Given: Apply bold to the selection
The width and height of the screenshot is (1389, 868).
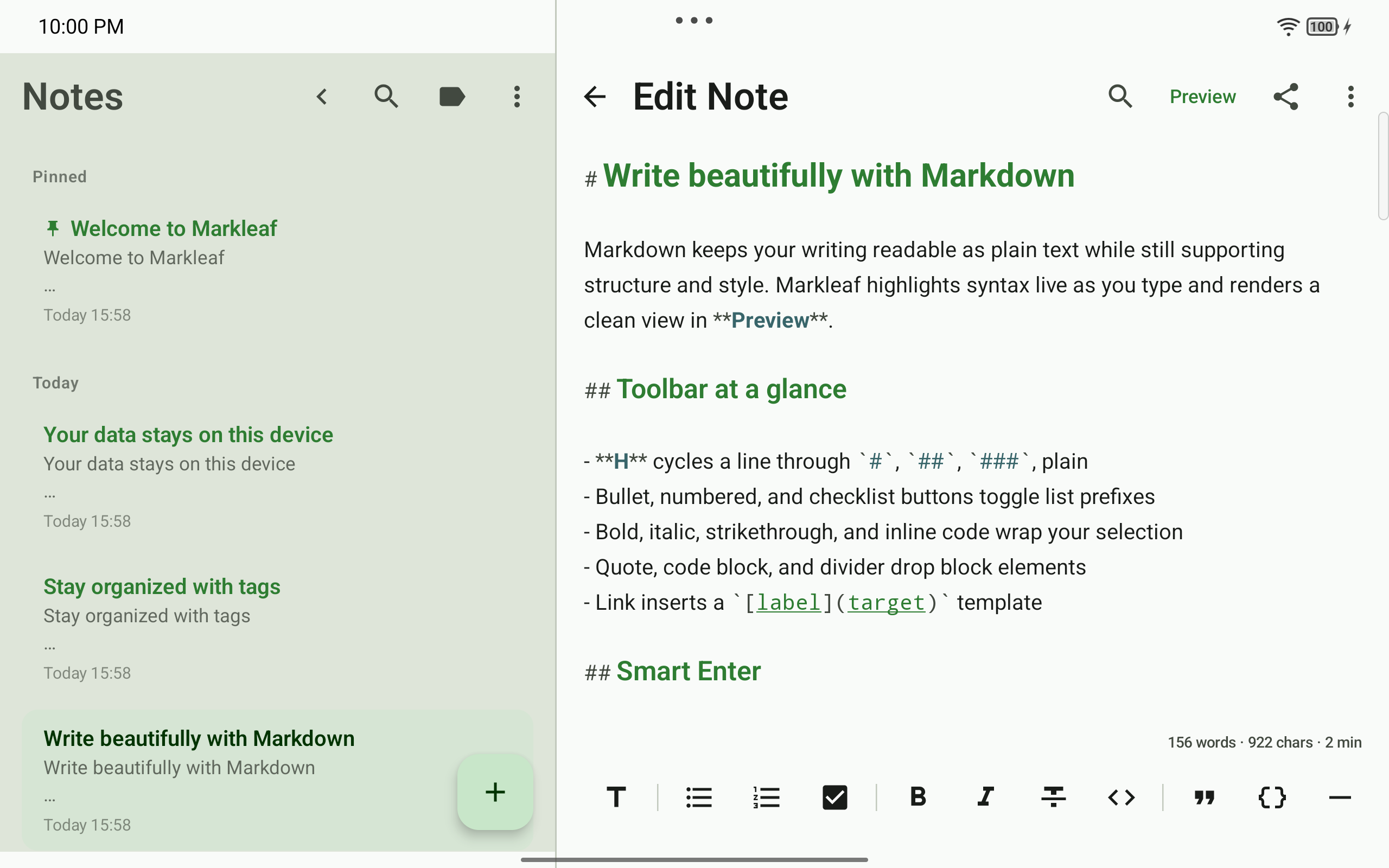Looking at the screenshot, I should pyautogui.click(x=918, y=797).
